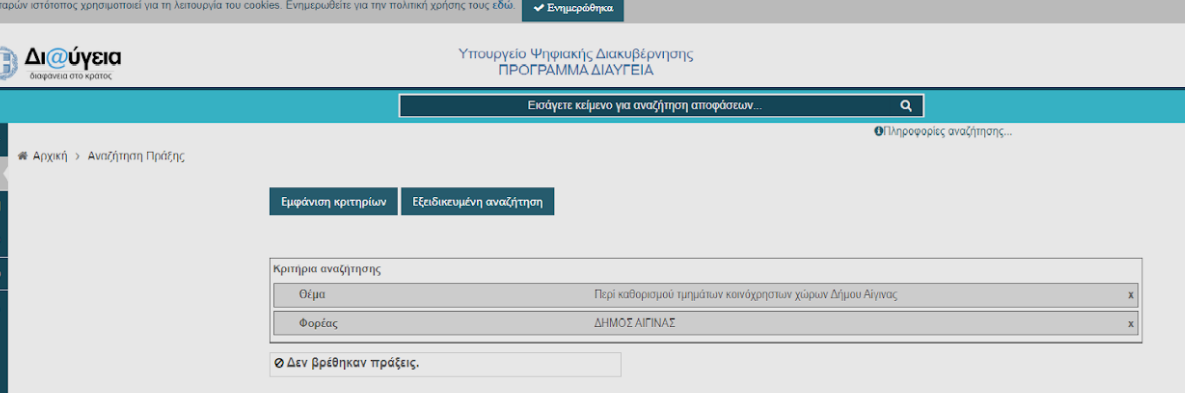Remove the Φορέας search criterion
The image size is (1185, 393).
pyautogui.click(x=1131, y=323)
